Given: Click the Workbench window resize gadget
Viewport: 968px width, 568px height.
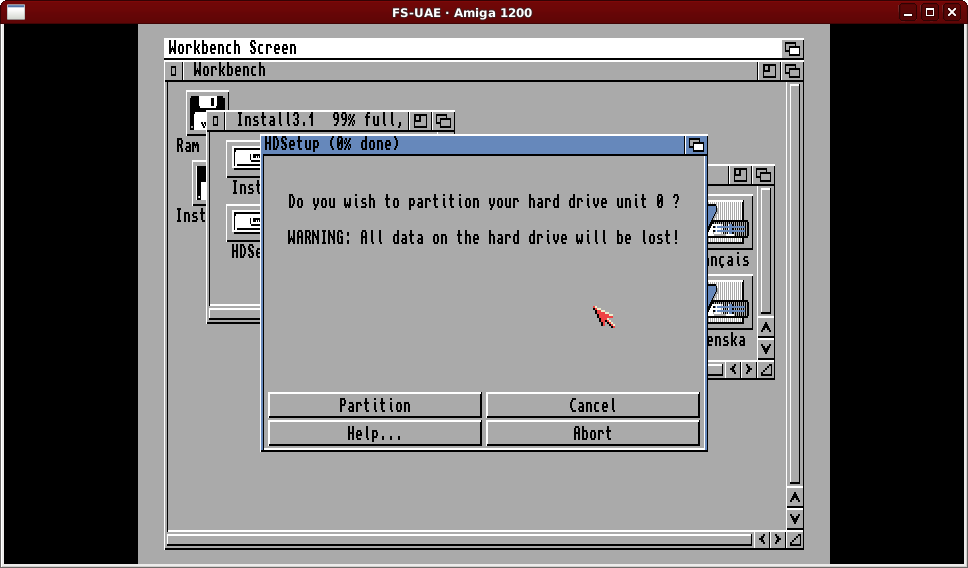Looking at the screenshot, I should [x=794, y=540].
